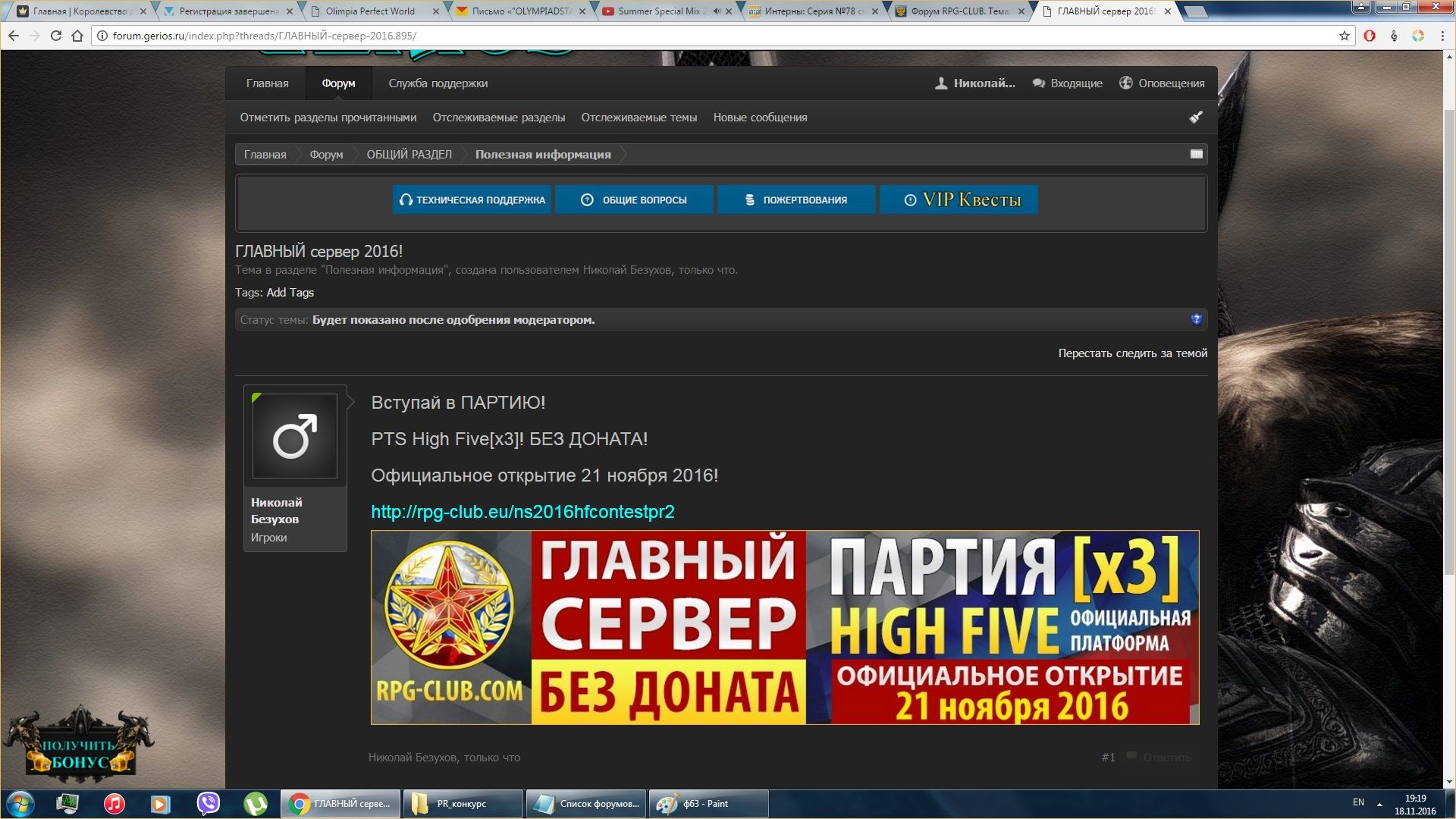Toggle the breadcrumb navigation menu icon
The height and width of the screenshot is (819, 1456).
click(1196, 154)
